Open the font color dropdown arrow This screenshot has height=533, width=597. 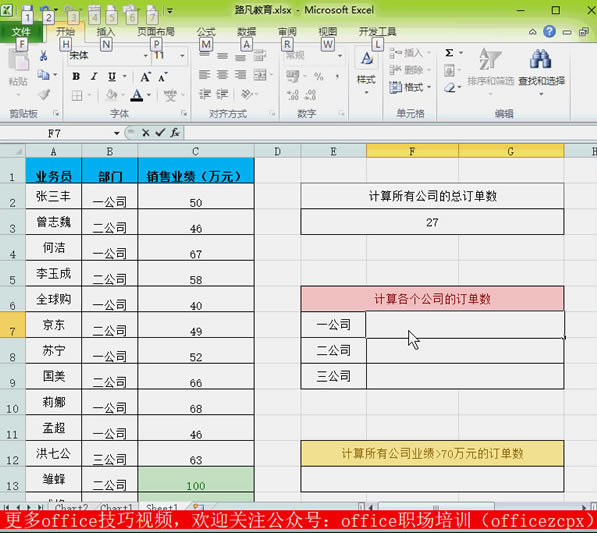pos(149,95)
